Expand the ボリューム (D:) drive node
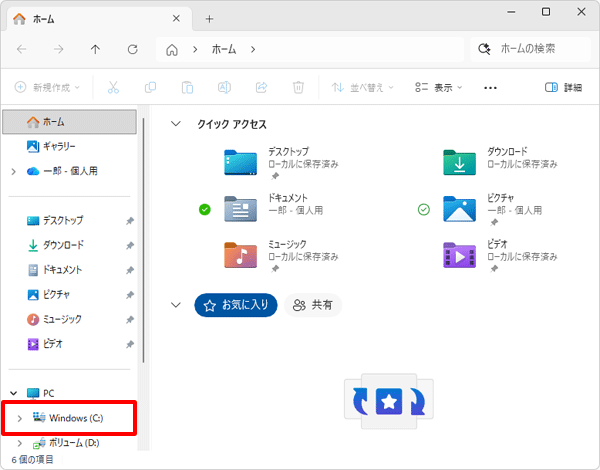 [20, 443]
